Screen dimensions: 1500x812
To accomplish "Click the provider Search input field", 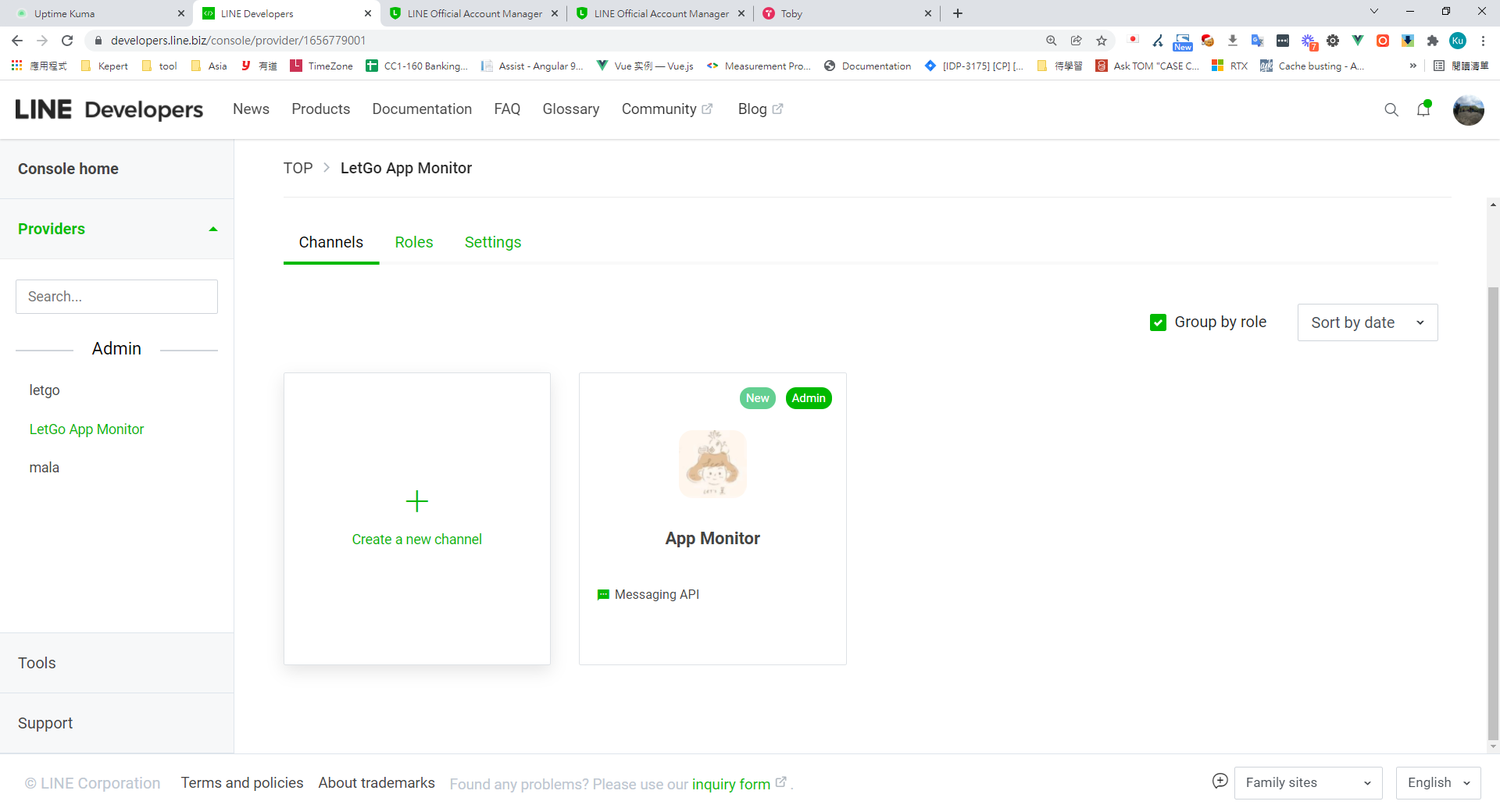I will 116,297.
